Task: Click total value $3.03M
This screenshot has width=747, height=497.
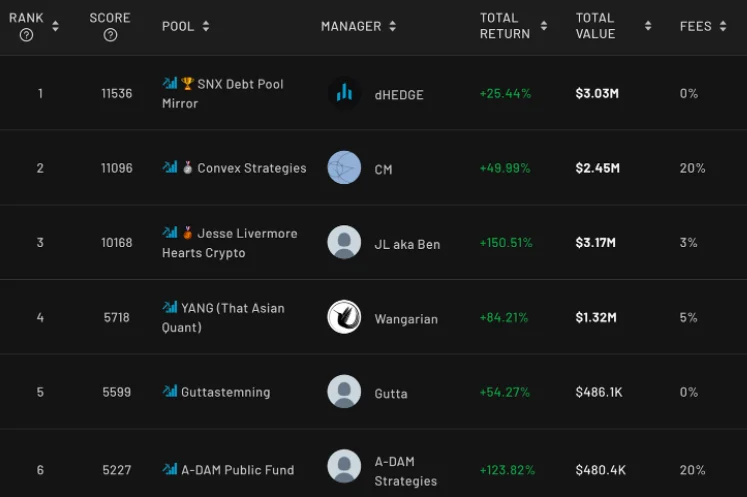Action: (597, 93)
